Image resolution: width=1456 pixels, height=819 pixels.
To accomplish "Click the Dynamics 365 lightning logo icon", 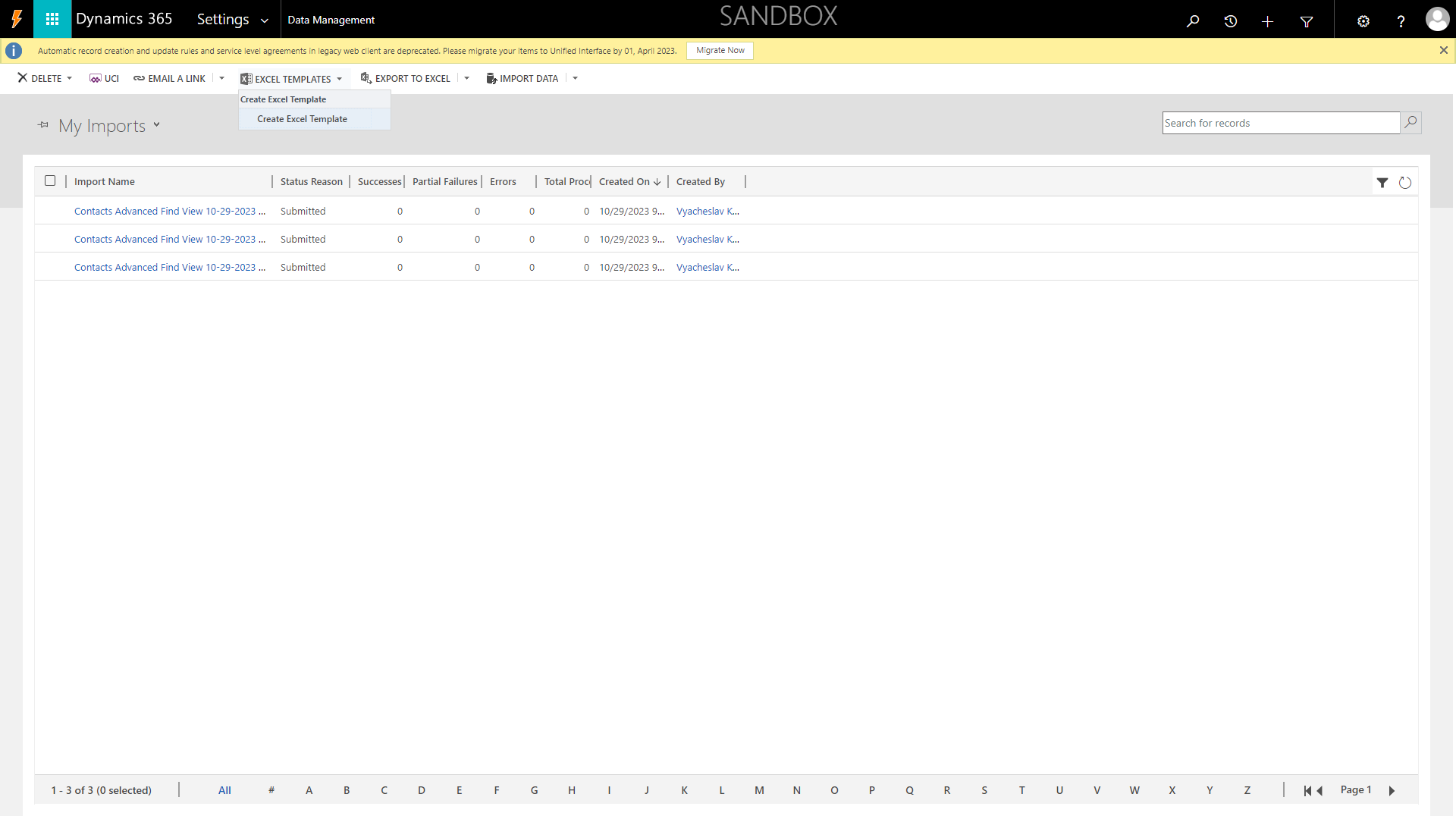I will pos(17,19).
